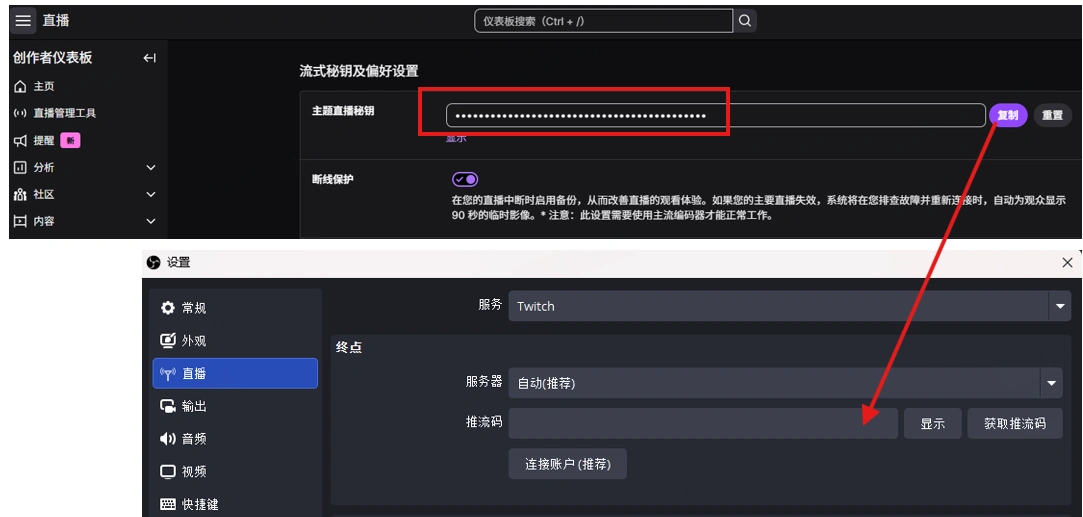Click the 音频 speaker icon

[x=168, y=439]
